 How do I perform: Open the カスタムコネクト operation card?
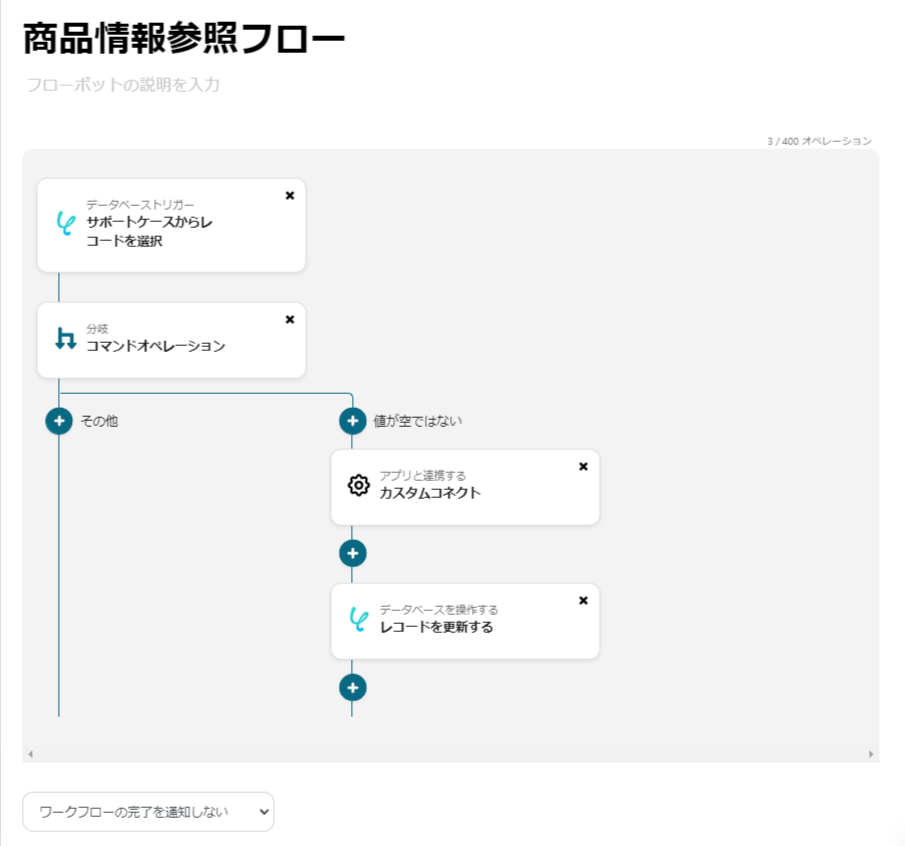[x=465, y=488]
